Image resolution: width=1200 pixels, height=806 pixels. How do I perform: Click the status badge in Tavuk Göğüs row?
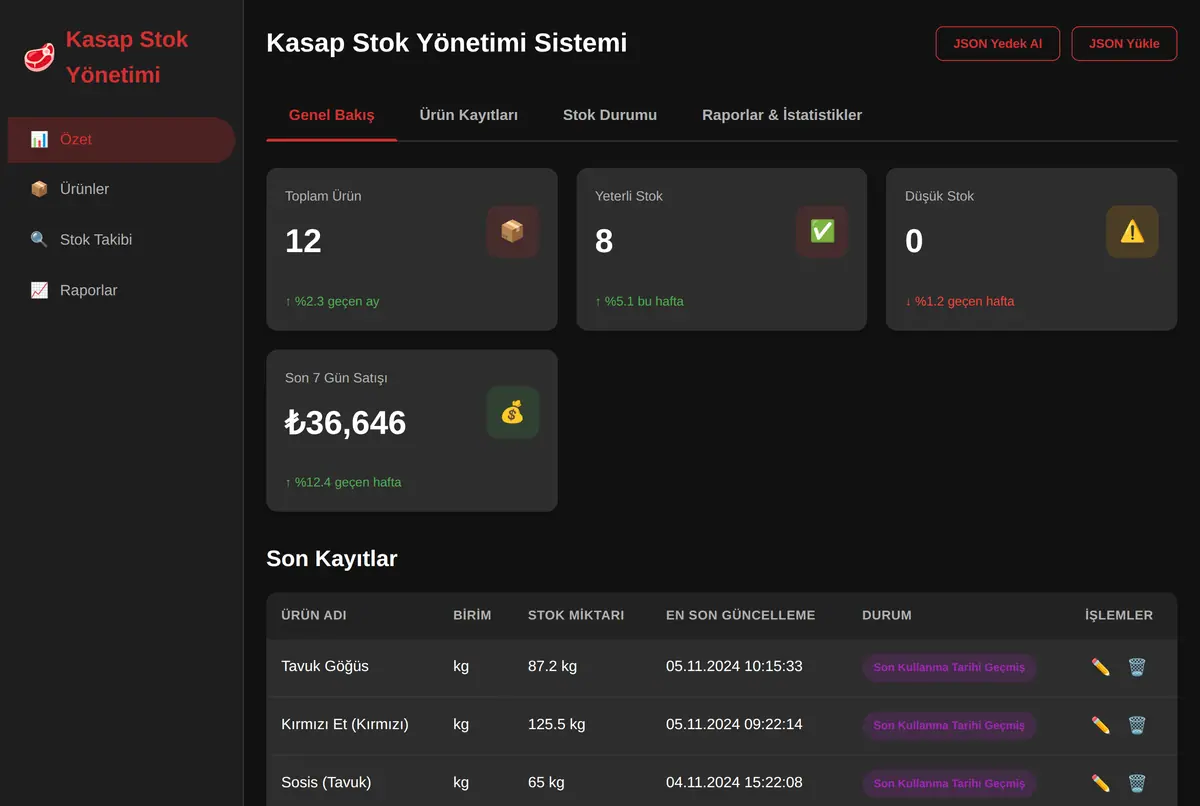(949, 668)
